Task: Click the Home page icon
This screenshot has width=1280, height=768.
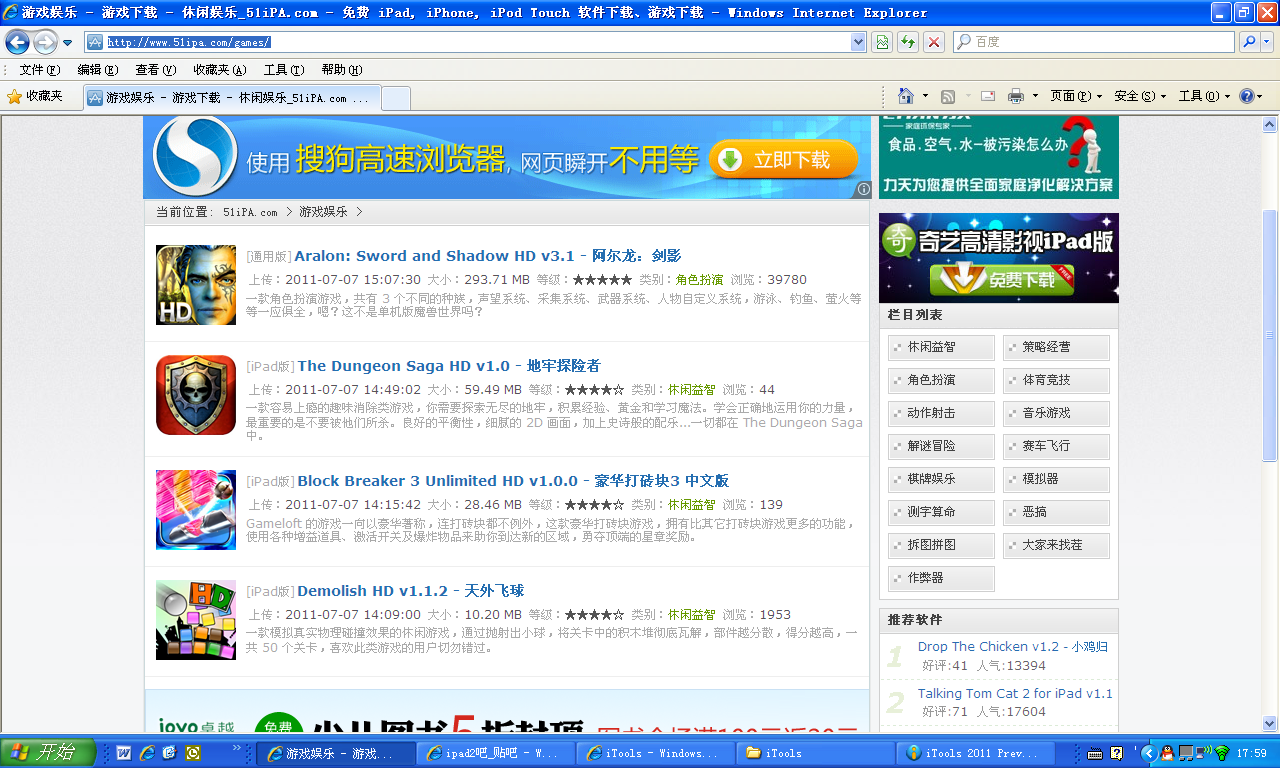Action: (x=906, y=96)
